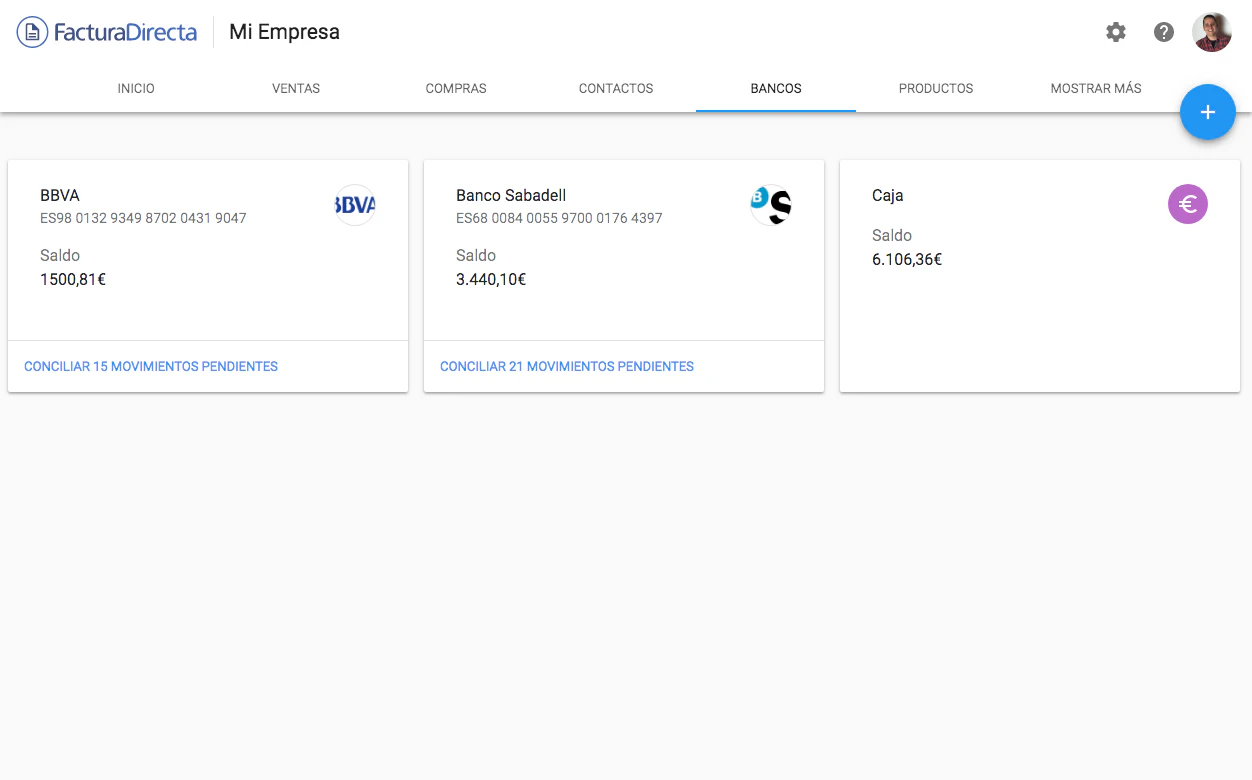1252x780 pixels.
Task: Click the FacturaDirecta logo icon
Action: pos(30,31)
